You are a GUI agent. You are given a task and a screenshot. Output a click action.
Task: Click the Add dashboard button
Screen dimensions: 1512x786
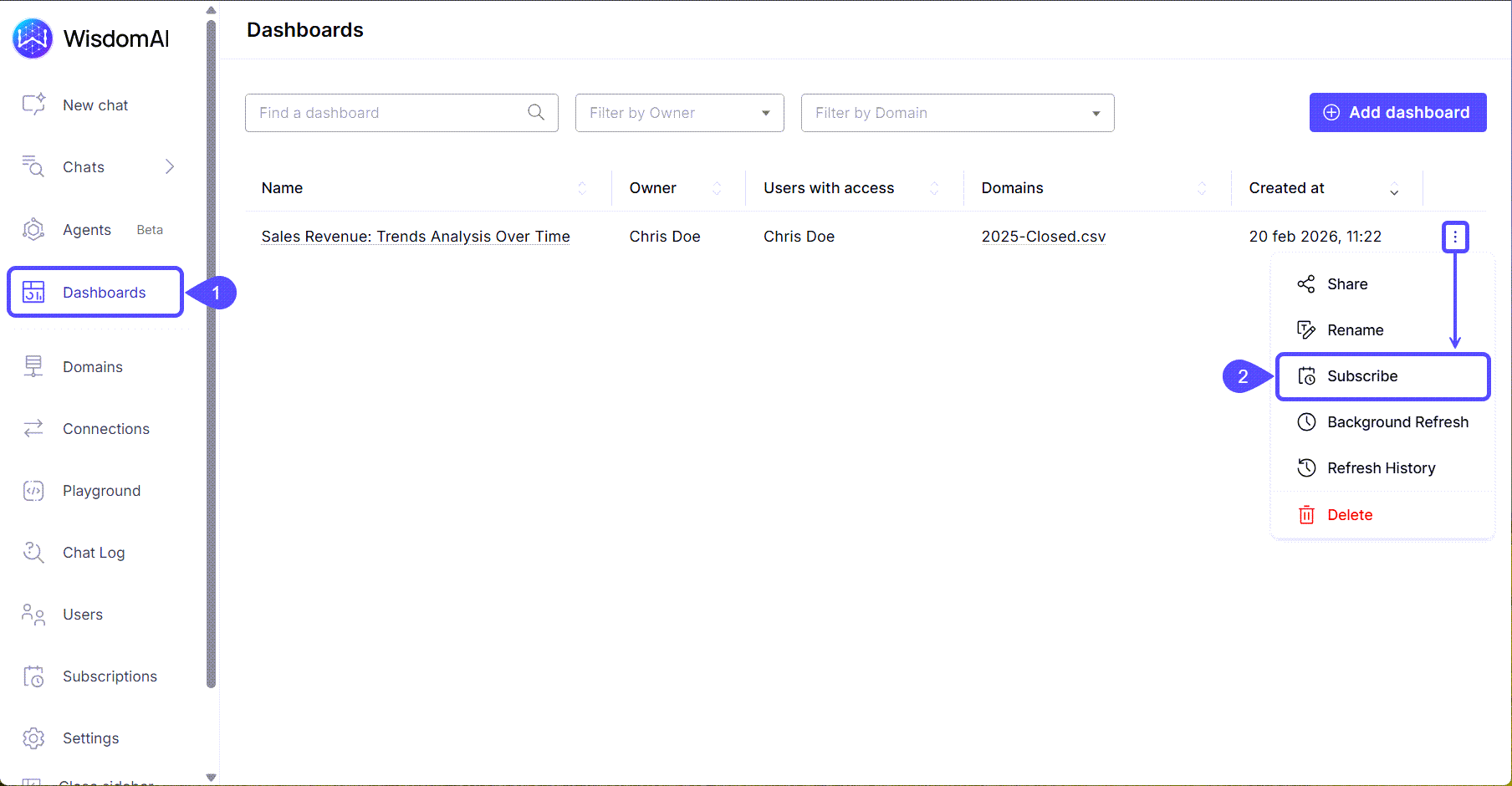1397,112
